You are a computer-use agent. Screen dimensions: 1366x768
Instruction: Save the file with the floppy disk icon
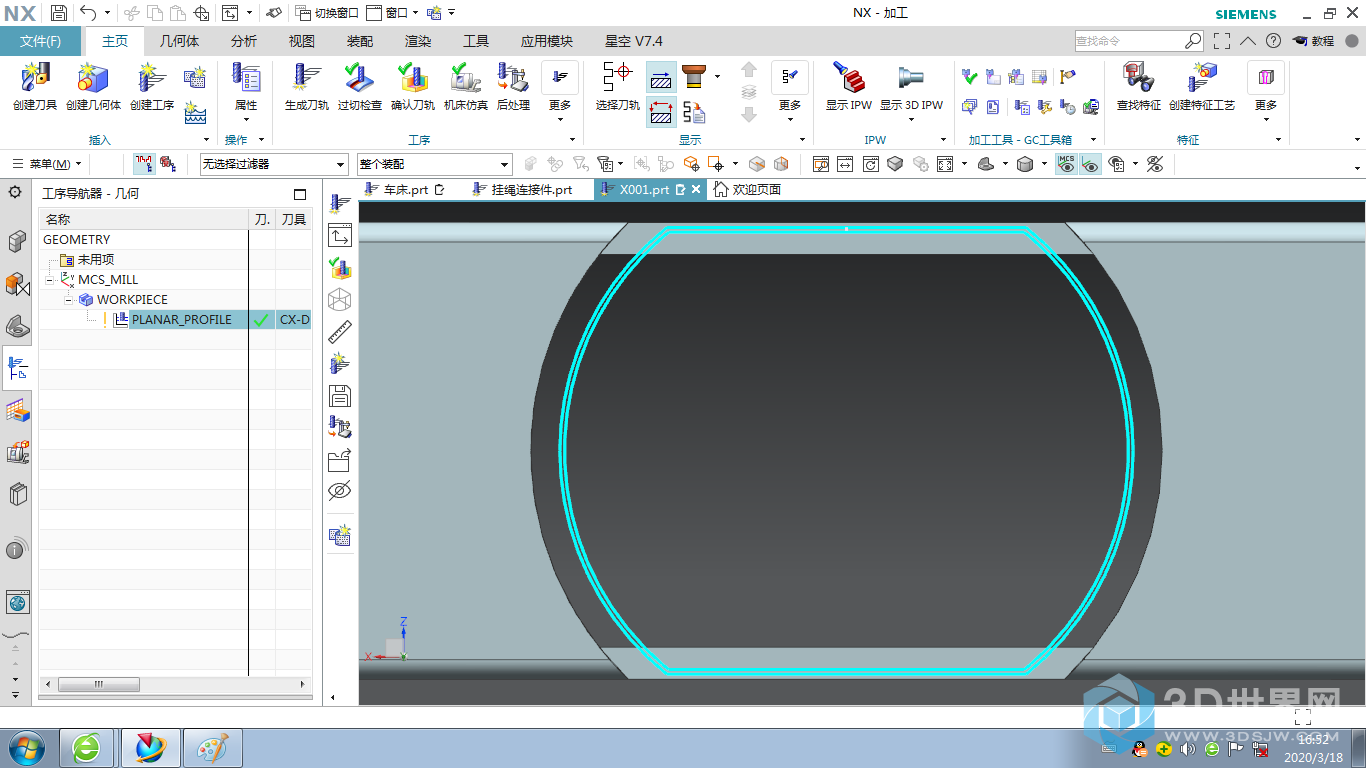click(x=59, y=13)
